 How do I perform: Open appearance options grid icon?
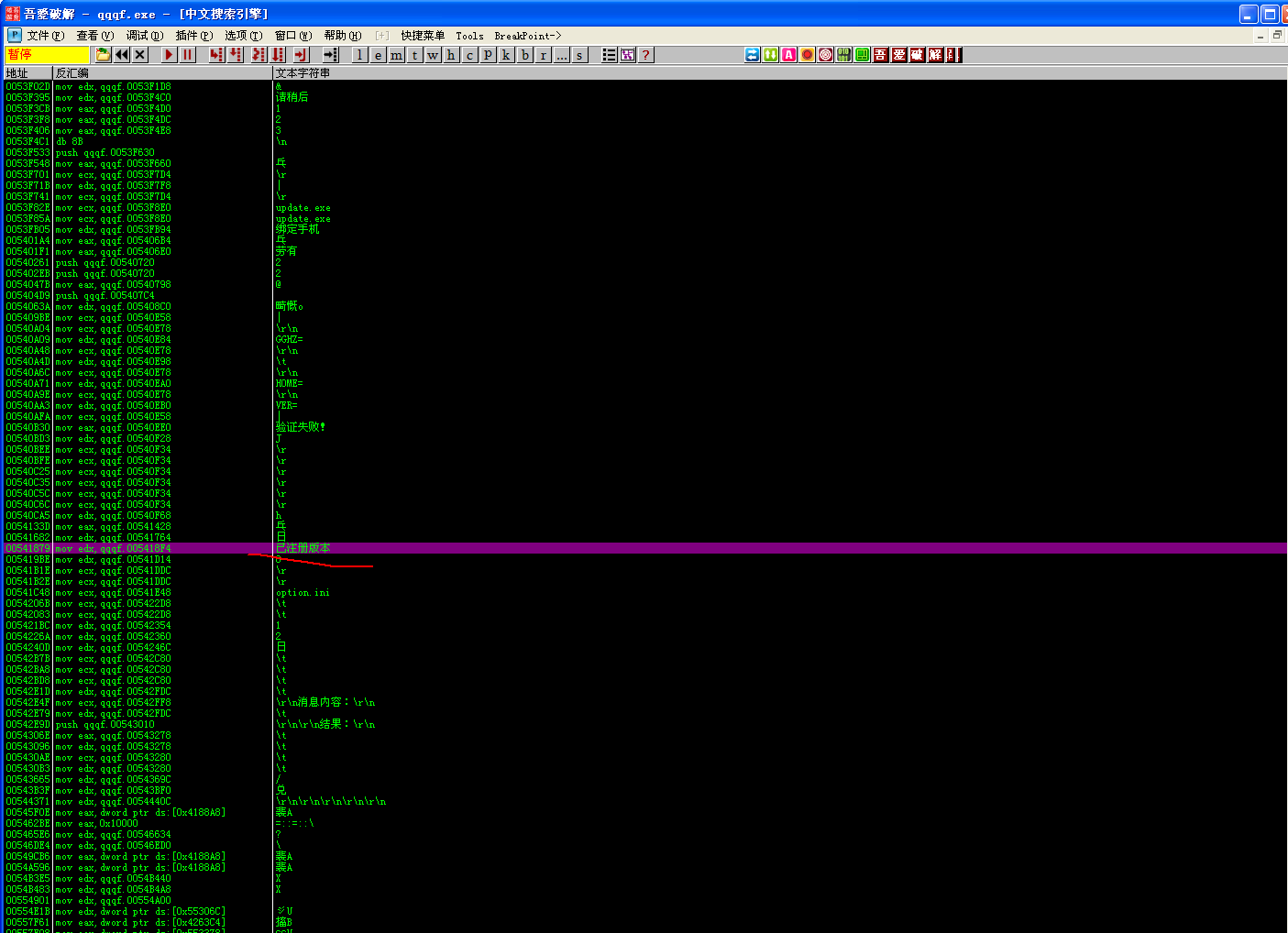click(x=628, y=55)
